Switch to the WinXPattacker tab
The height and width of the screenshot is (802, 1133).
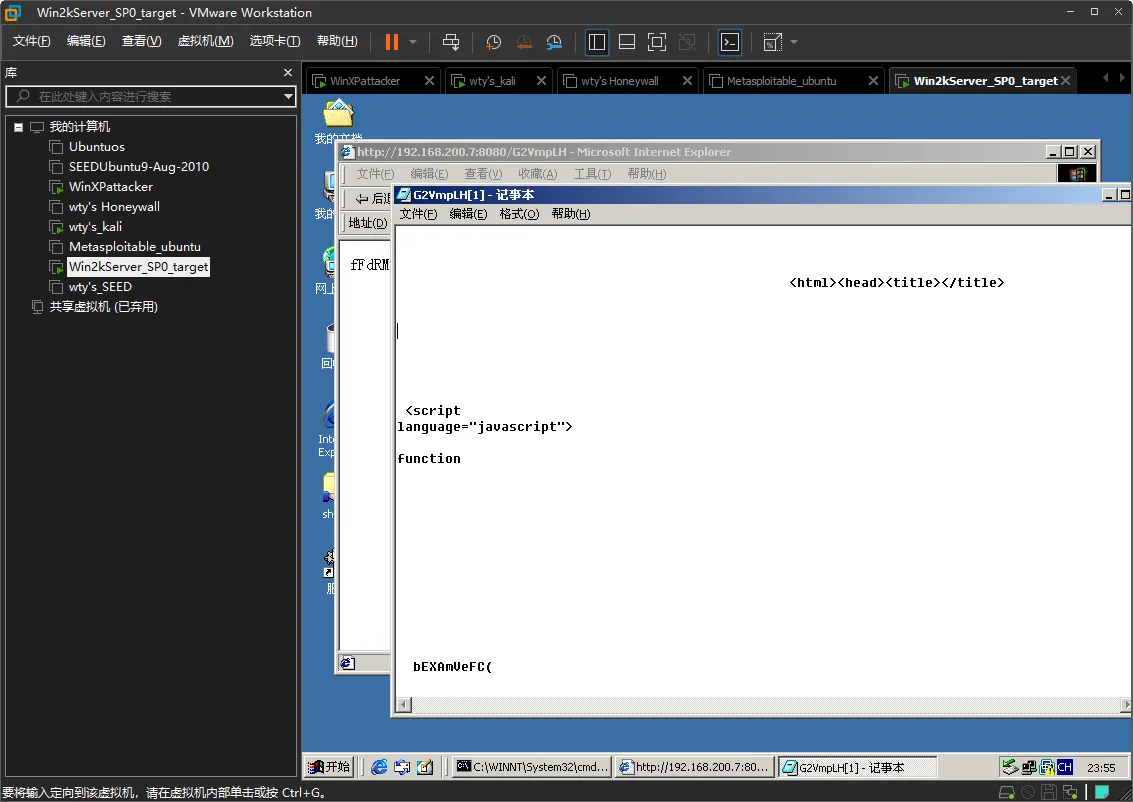click(365, 81)
